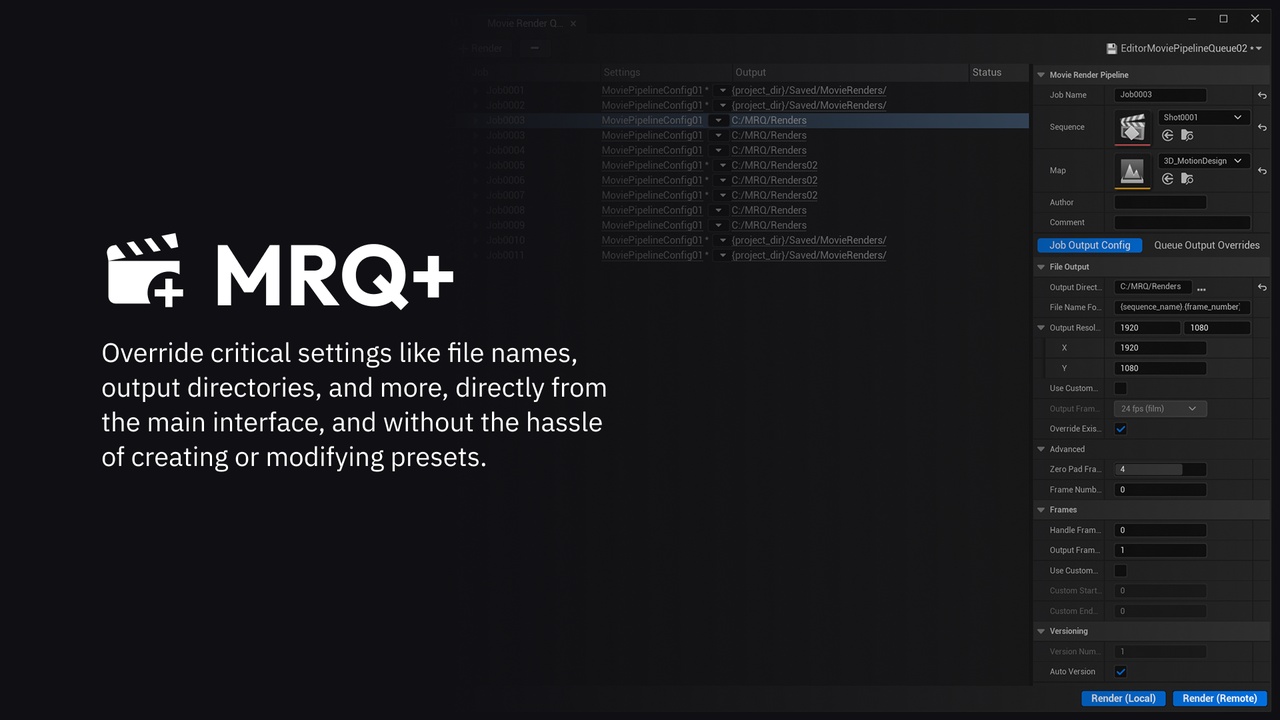Toggle the Use Custom checkbox under Output Resolution
1280x720 pixels.
coord(1120,388)
